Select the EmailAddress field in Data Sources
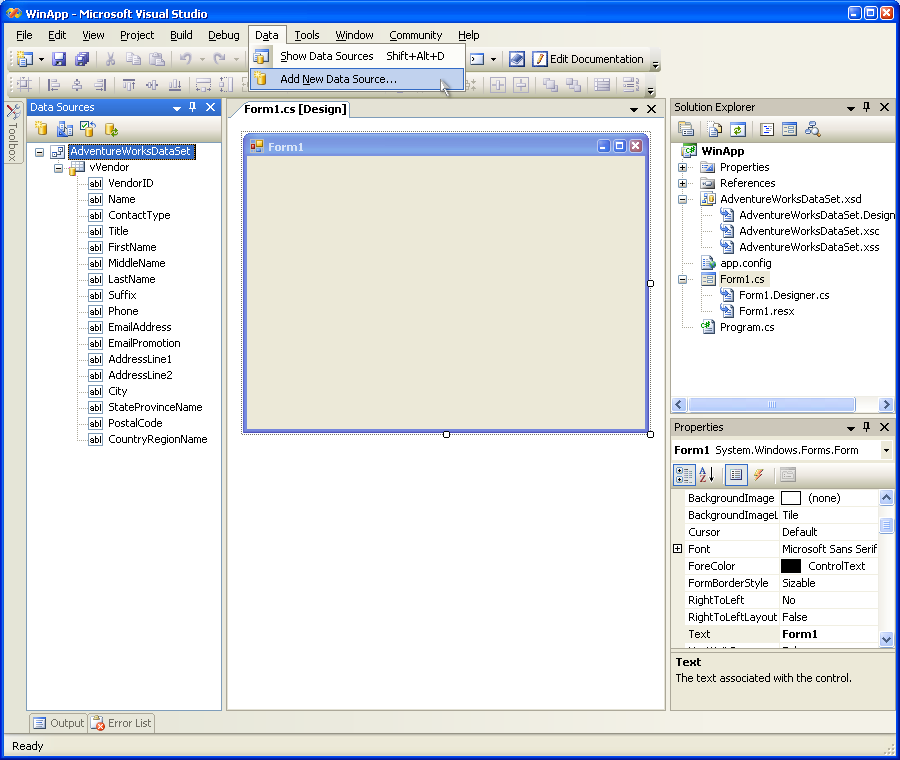Screen dimensions: 900x760 140,327
